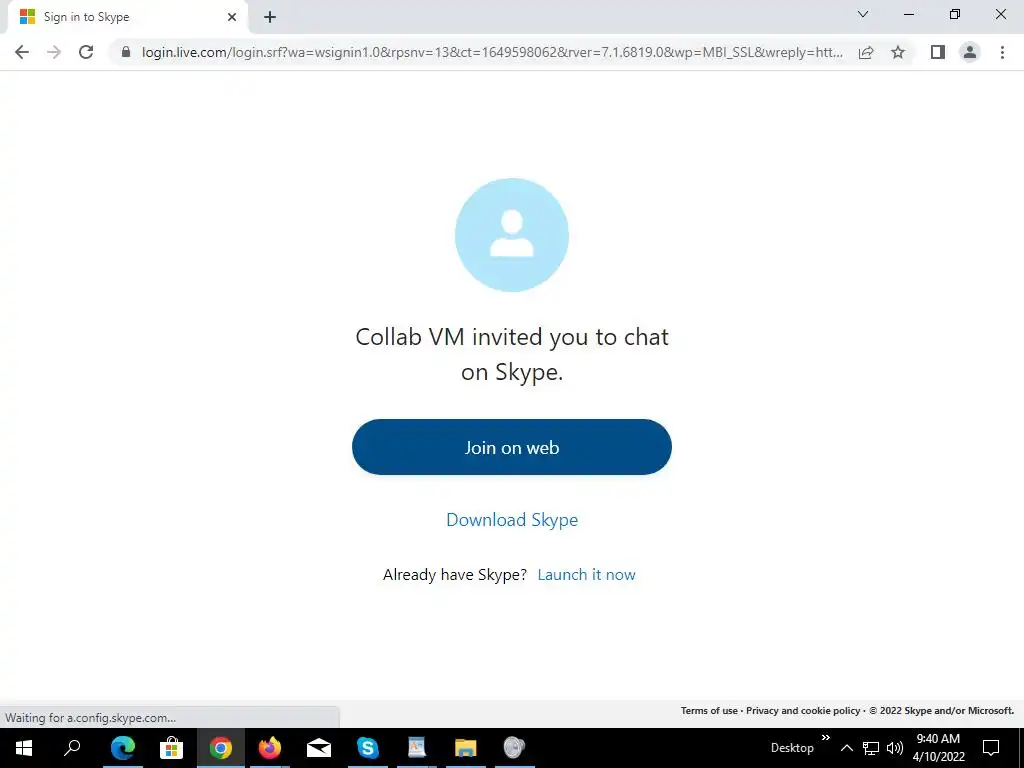Open the Skype app in taskbar

(x=368, y=748)
